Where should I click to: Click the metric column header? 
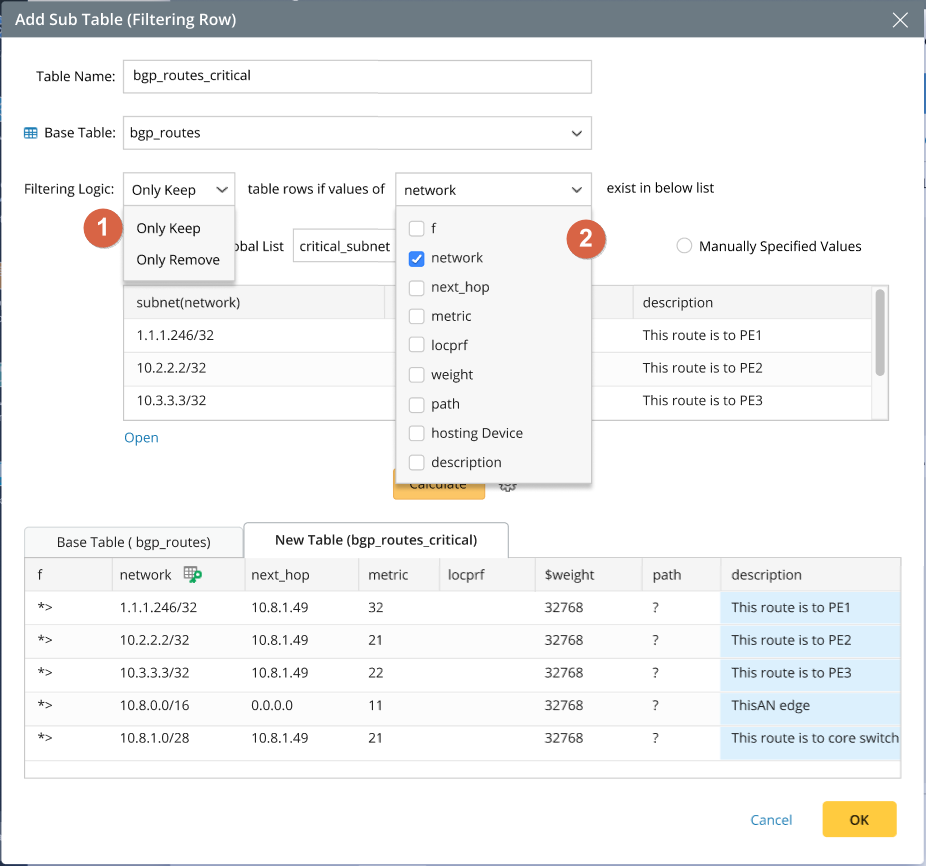coord(399,575)
